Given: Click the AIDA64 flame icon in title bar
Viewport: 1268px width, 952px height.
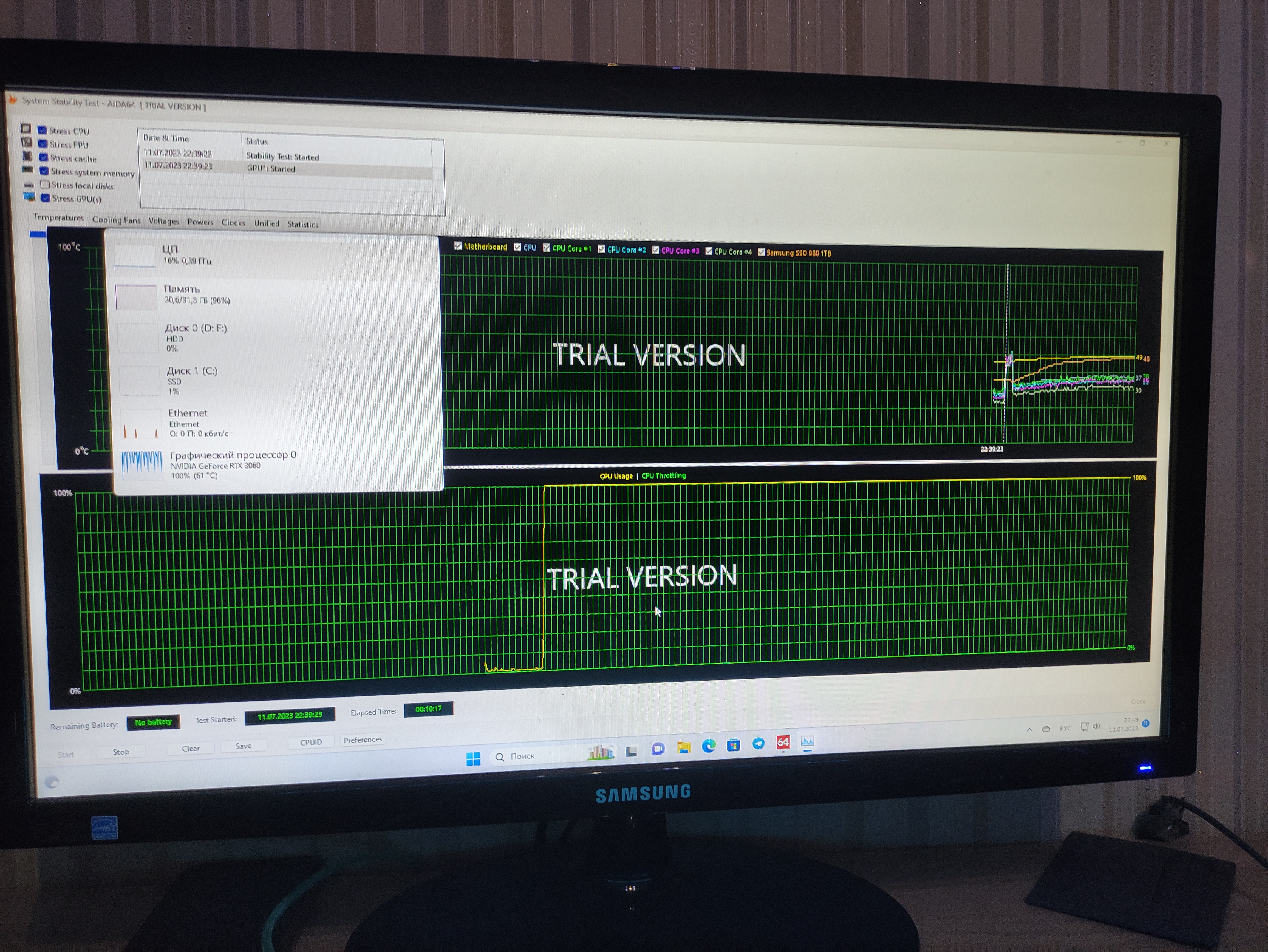Looking at the screenshot, I should pos(12,100).
